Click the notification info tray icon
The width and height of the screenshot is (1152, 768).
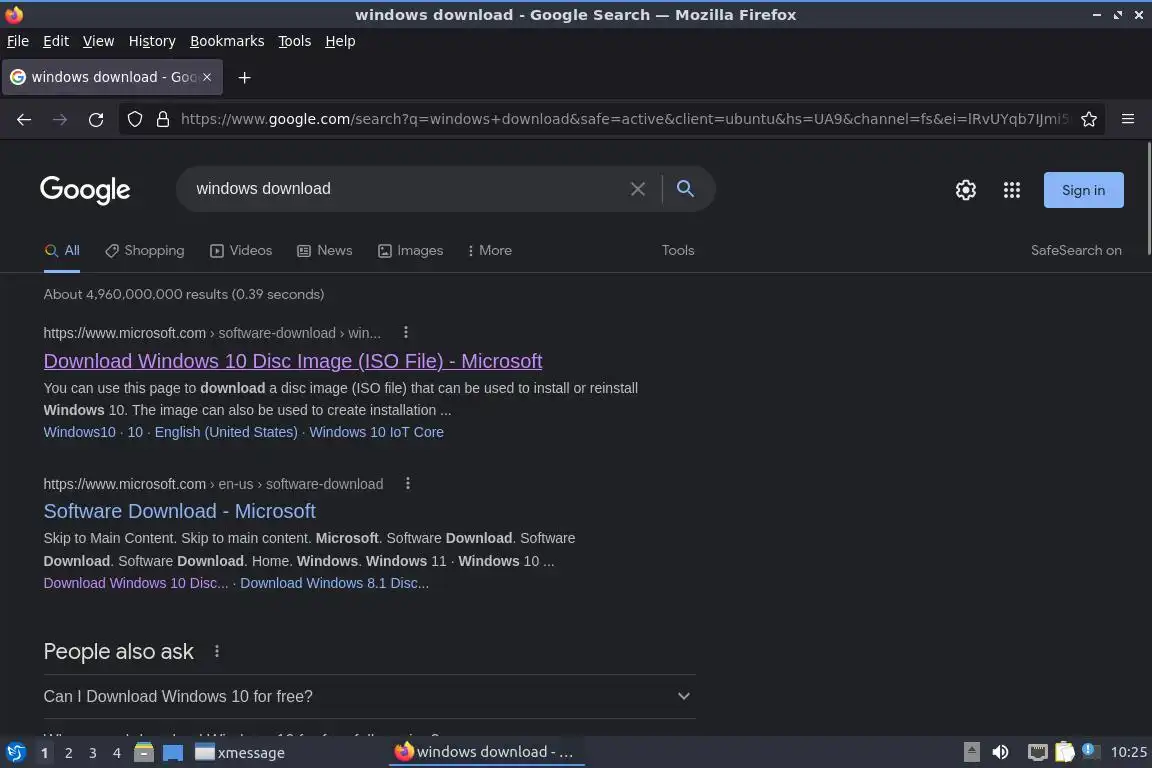click(x=1091, y=751)
